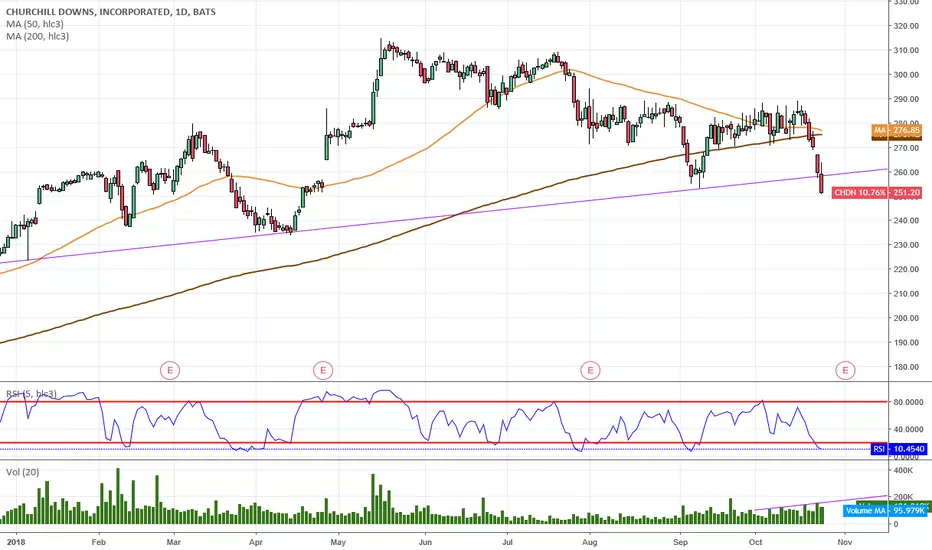
Task: Open the August earnings E marker
Action: coord(590,370)
